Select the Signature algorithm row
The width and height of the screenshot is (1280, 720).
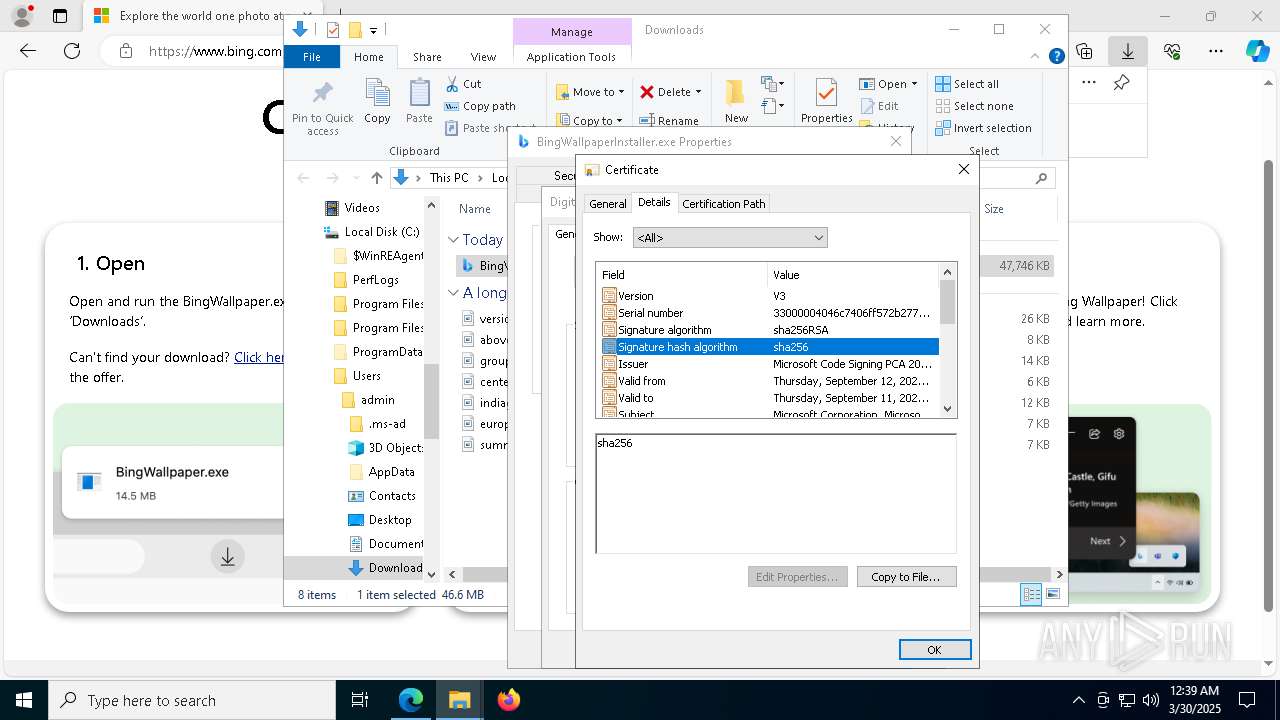(x=767, y=330)
